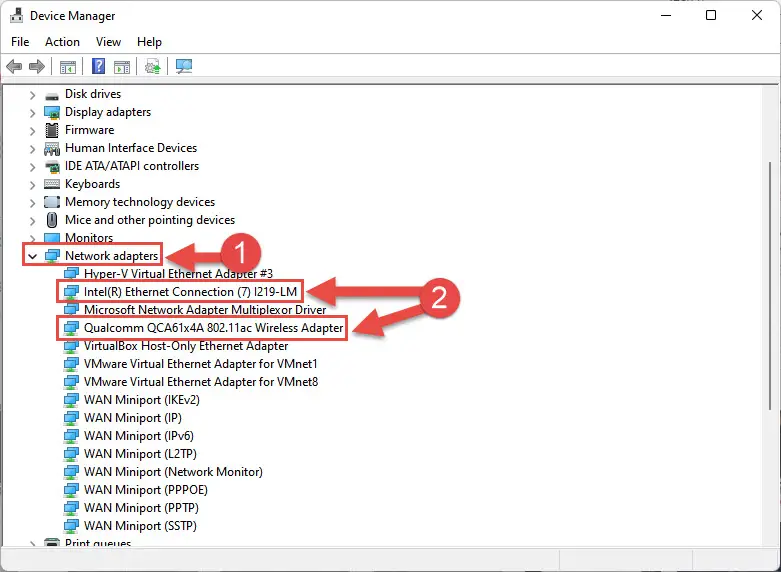Click the Keyboards label text
Viewport: 781px width, 572px height.
93,184
